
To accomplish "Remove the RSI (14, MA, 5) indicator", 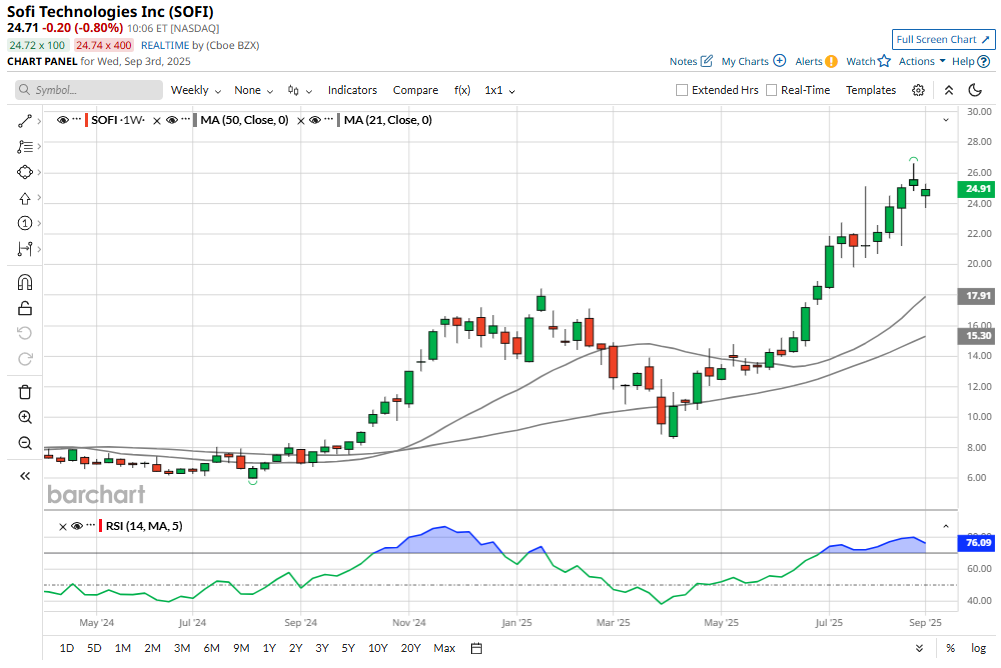I will pos(63,526).
